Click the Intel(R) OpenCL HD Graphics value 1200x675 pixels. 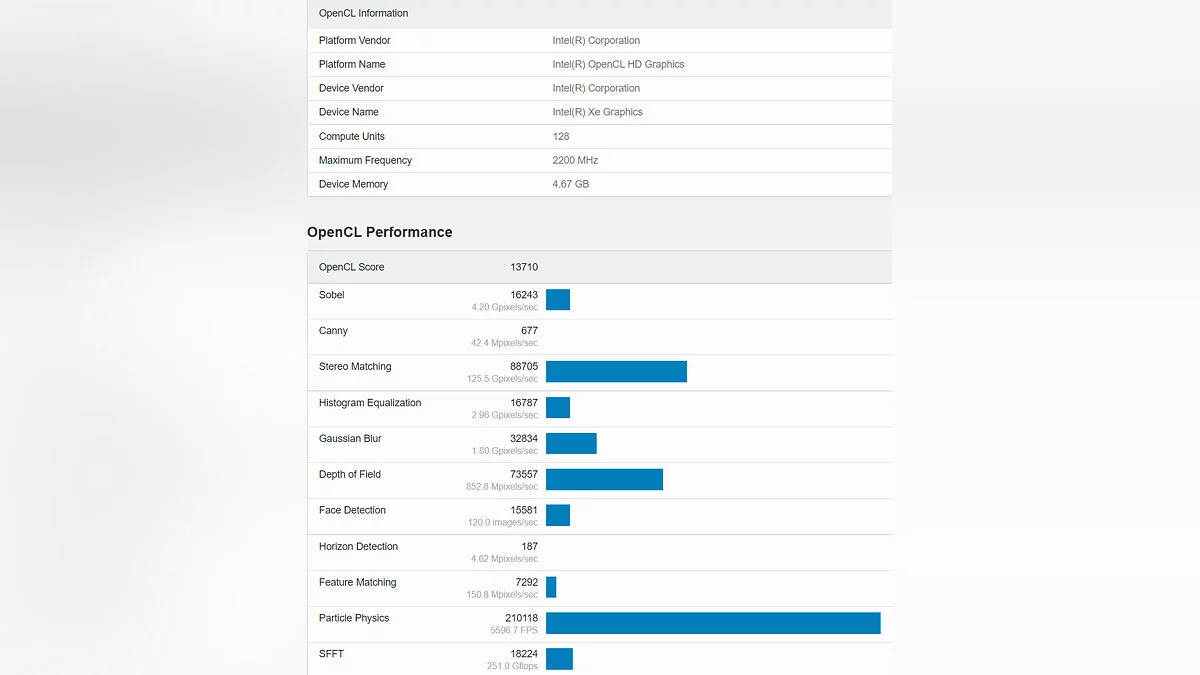(618, 64)
